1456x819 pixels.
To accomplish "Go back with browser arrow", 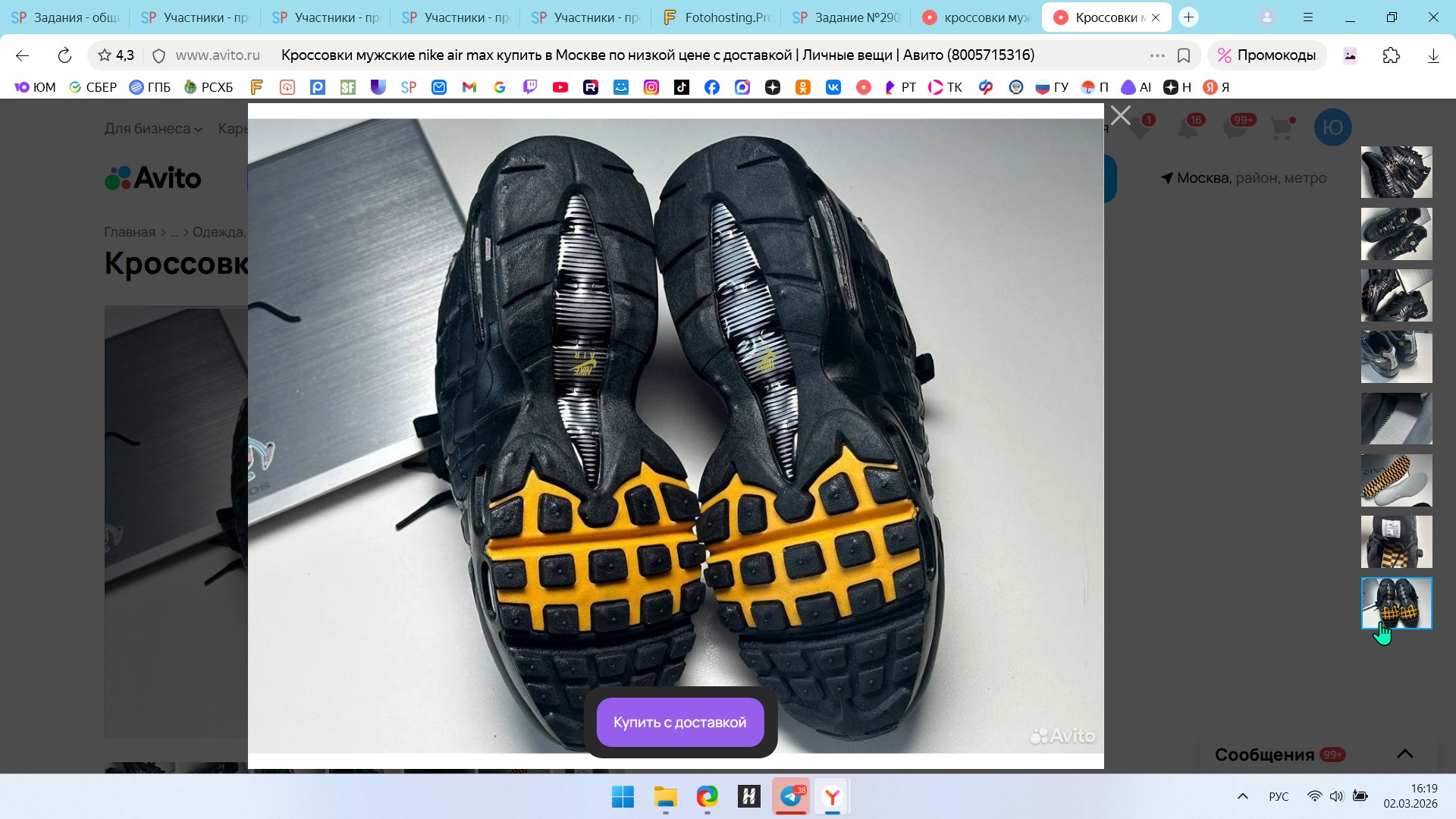I will 22,55.
